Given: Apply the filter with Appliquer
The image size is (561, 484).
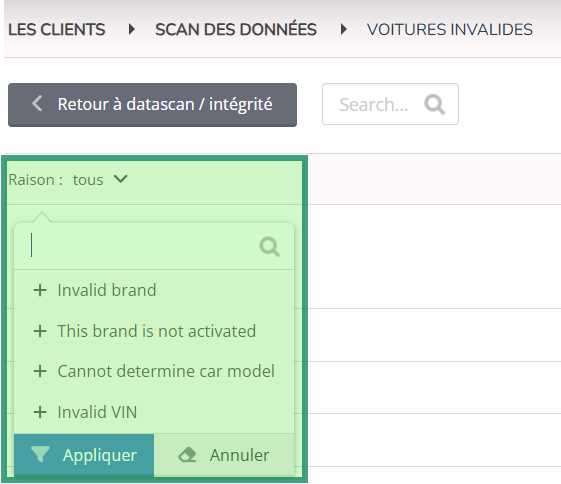Looking at the screenshot, I should (x=84, y=455).
